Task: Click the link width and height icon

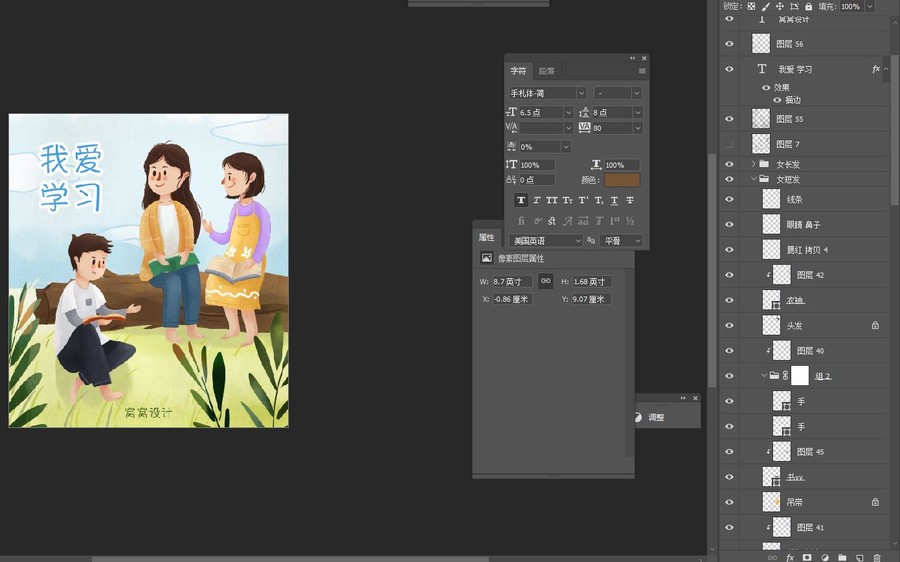Action: coord(545,281)
